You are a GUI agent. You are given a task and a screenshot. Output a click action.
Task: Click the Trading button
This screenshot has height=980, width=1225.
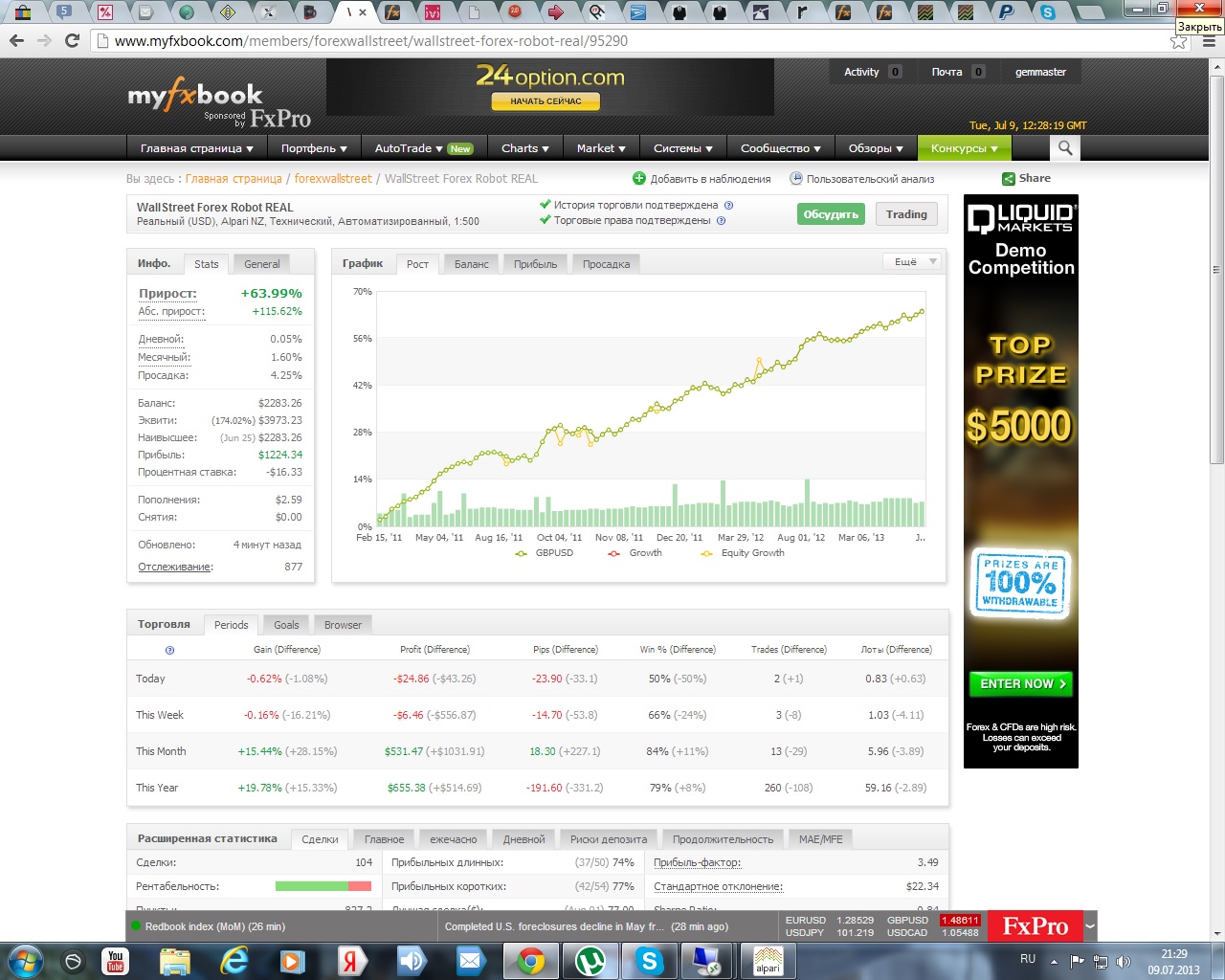click(x=906, y=214)
